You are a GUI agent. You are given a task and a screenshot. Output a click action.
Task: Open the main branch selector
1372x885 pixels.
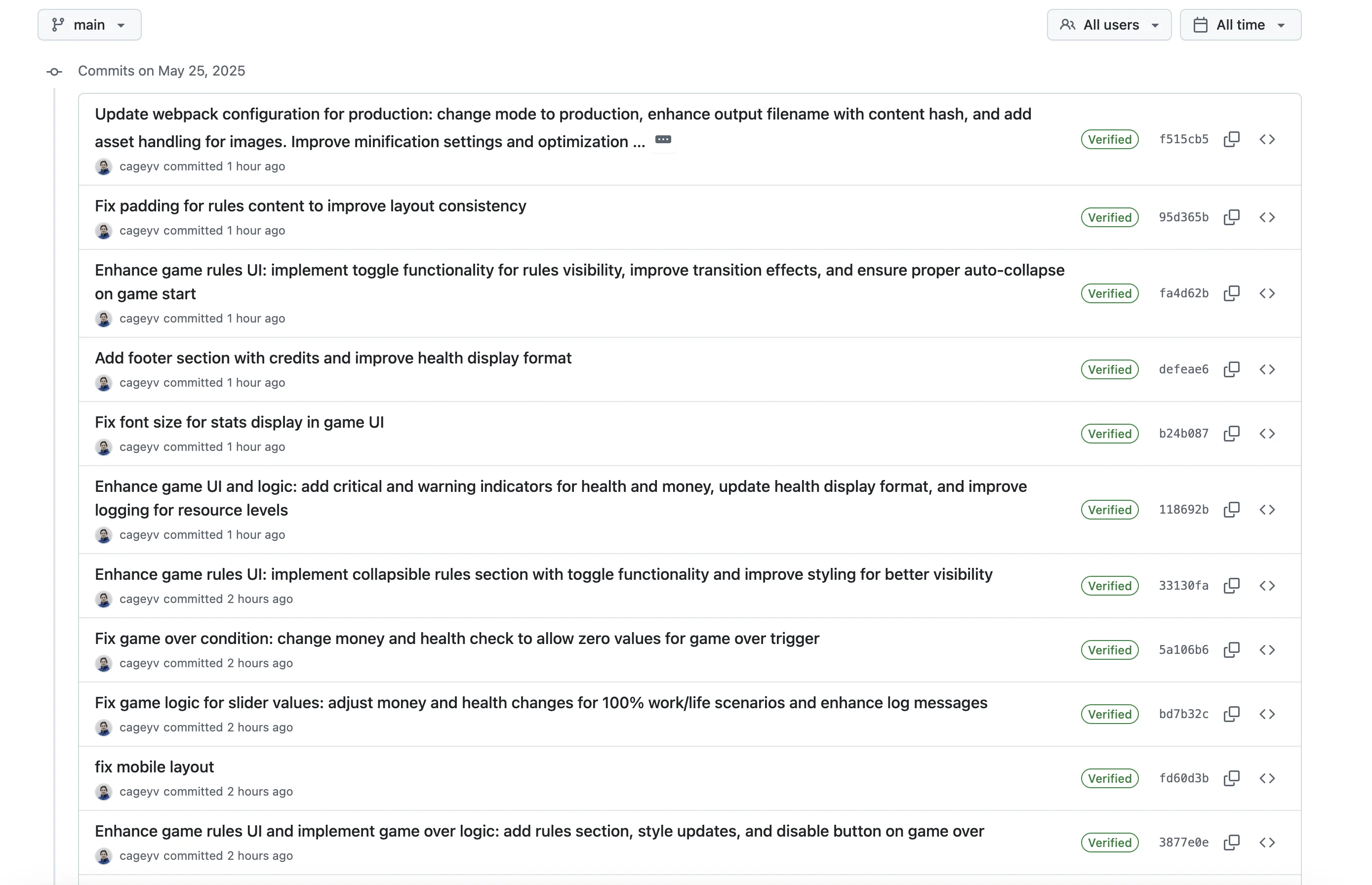[x=89, y=24]
